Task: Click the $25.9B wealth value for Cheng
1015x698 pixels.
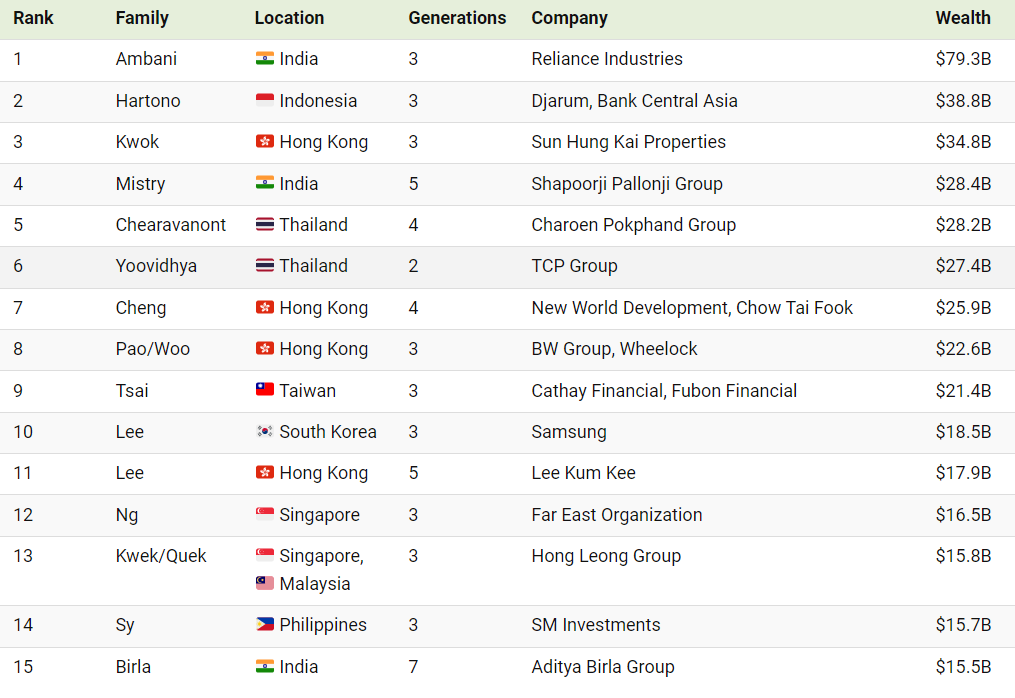Action: [x=963, y=308]
